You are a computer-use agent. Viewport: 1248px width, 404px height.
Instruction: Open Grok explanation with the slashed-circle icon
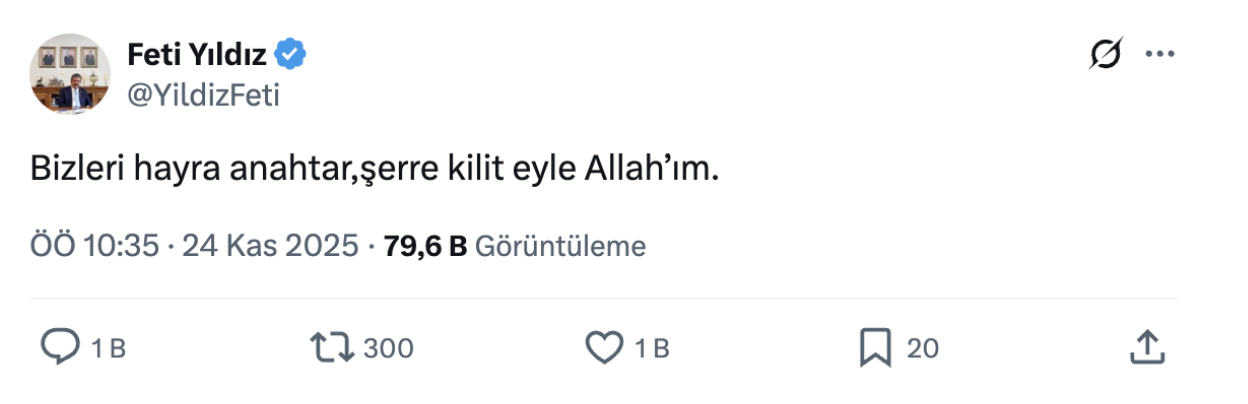tap(1105, 54)
